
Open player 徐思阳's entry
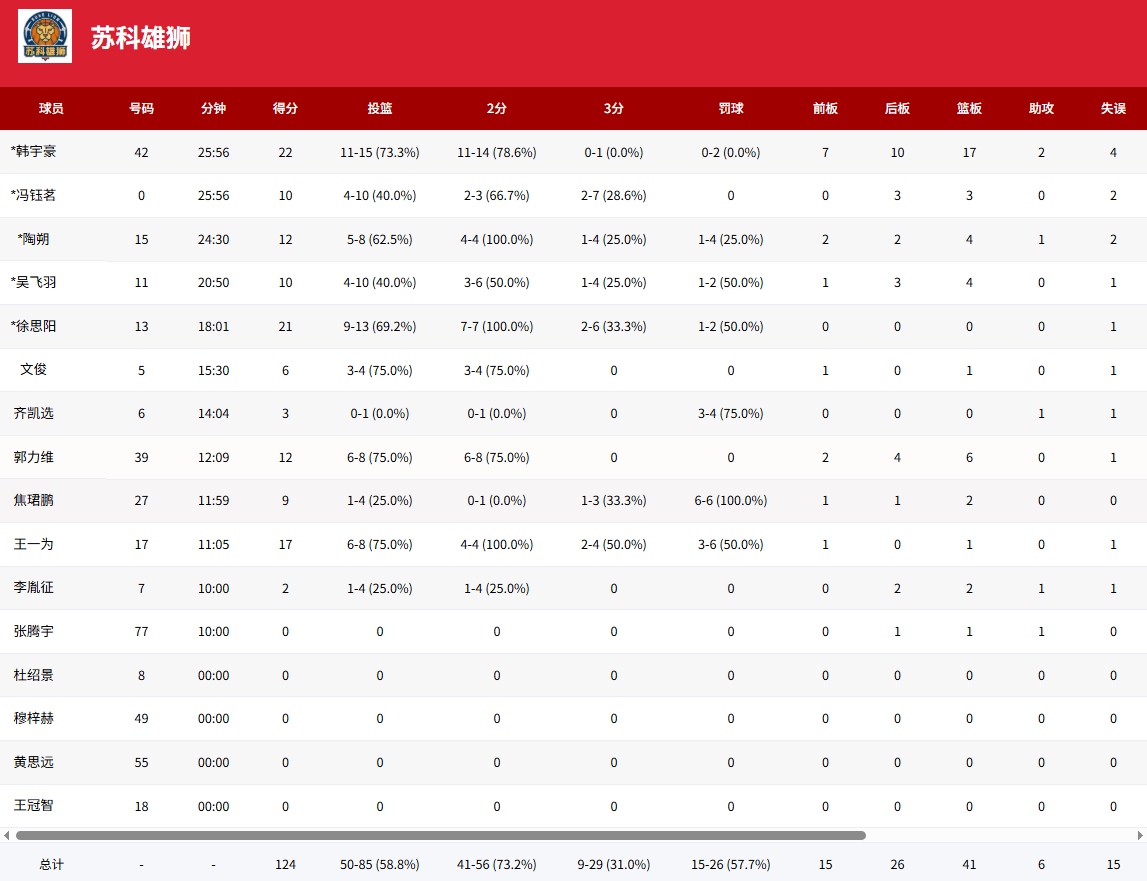(34, 326)
